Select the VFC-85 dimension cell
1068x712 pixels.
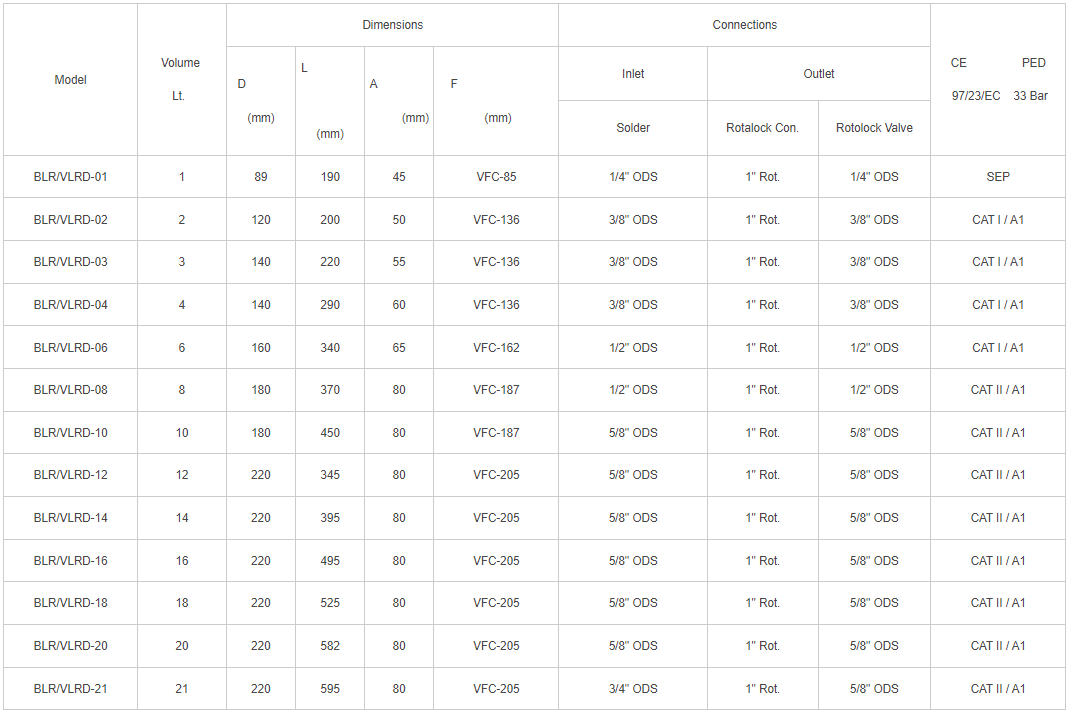coord(496,177)
